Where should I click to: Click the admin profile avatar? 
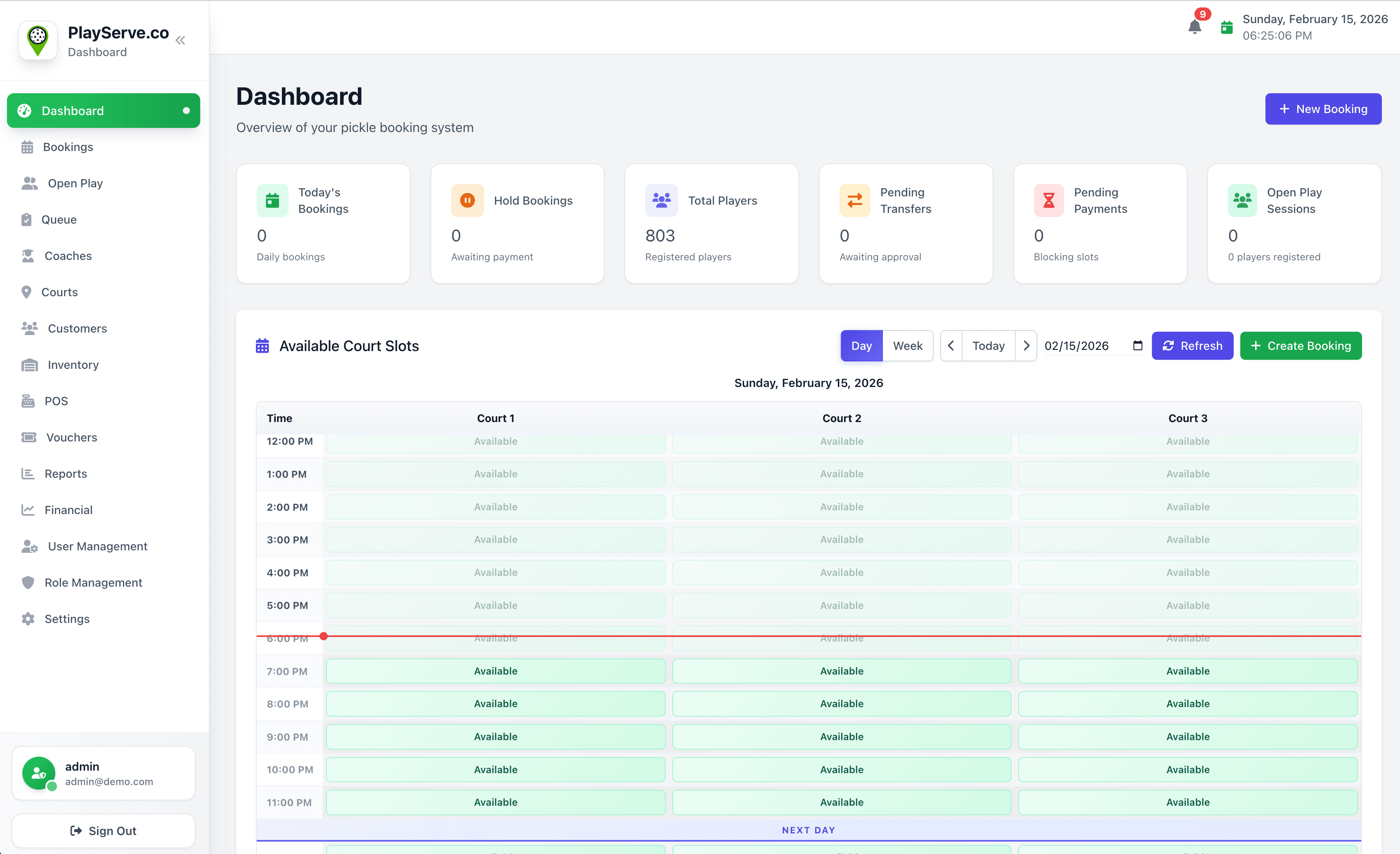(x=39, y=773)
